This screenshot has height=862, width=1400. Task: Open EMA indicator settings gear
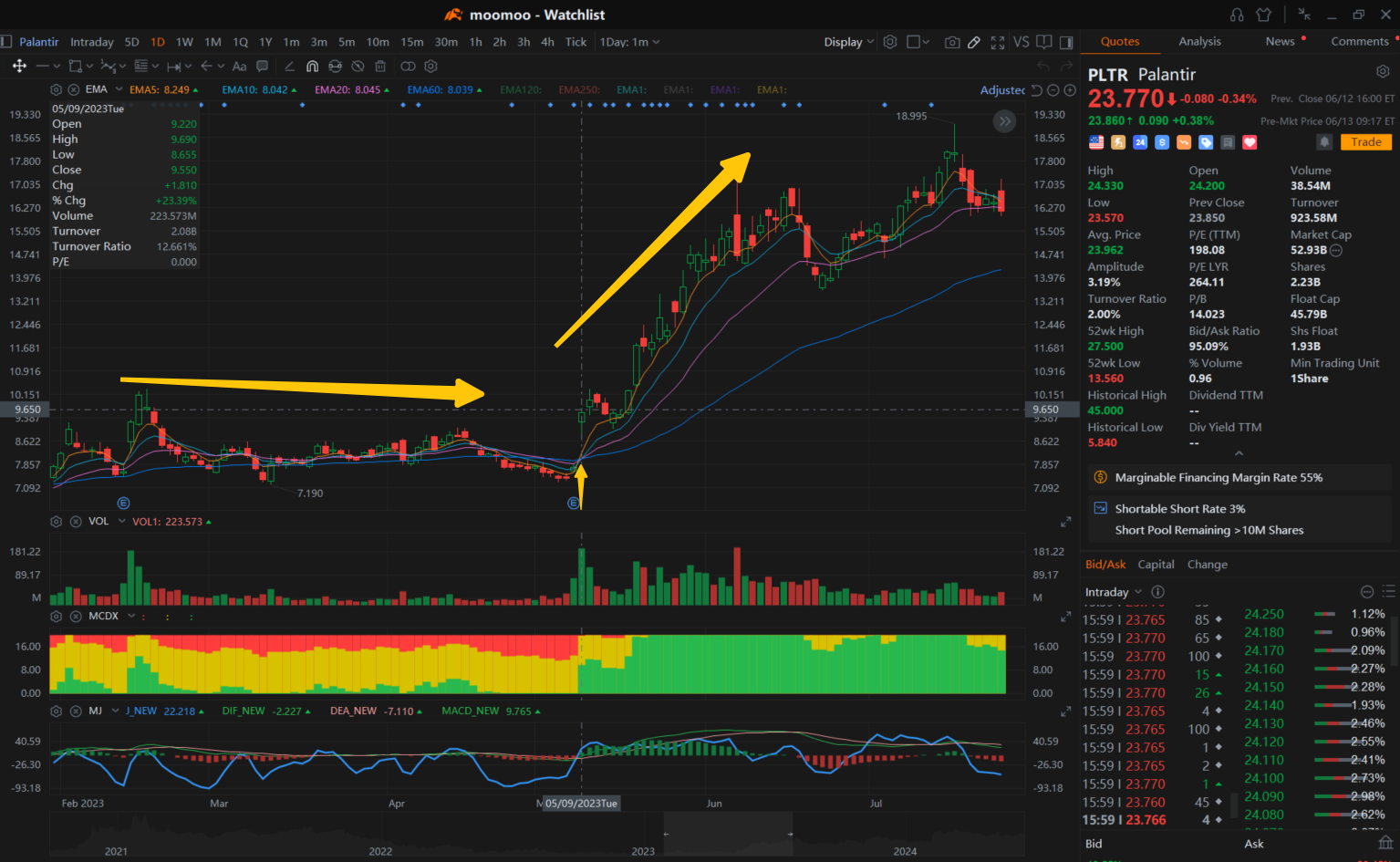[x=57, y=89]
